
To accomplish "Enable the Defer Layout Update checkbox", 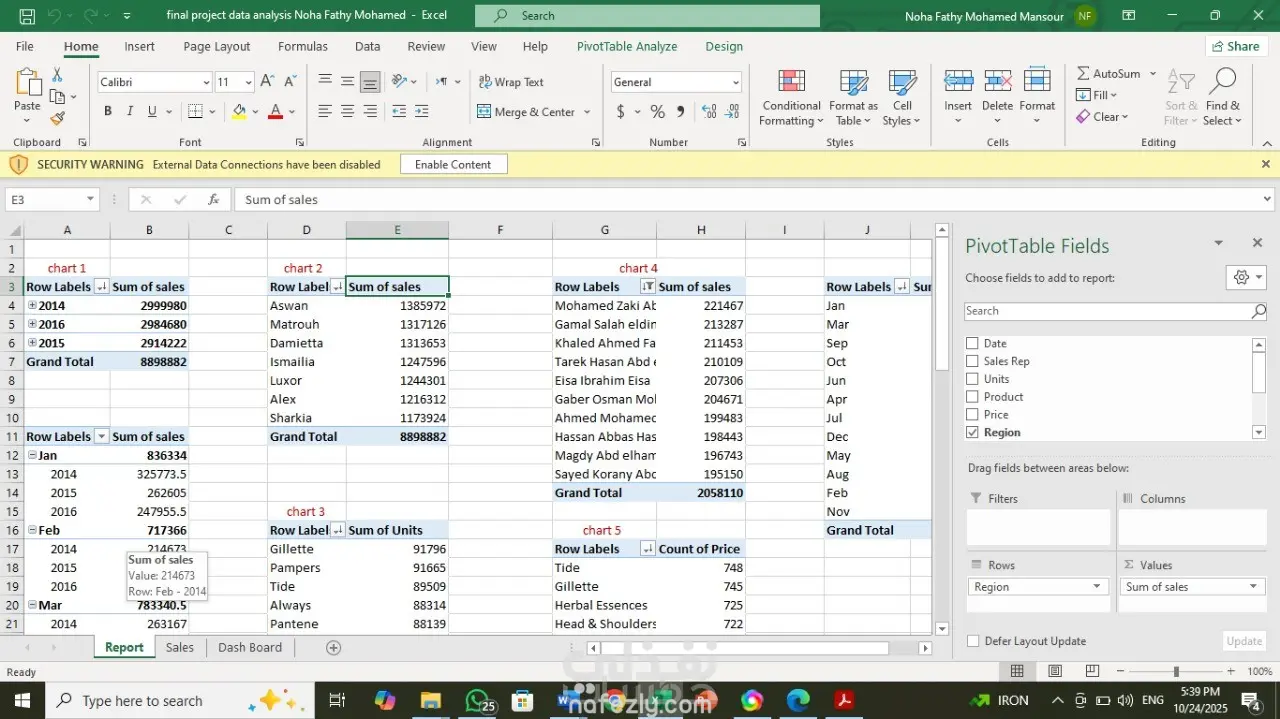I will tap(973, 641).
